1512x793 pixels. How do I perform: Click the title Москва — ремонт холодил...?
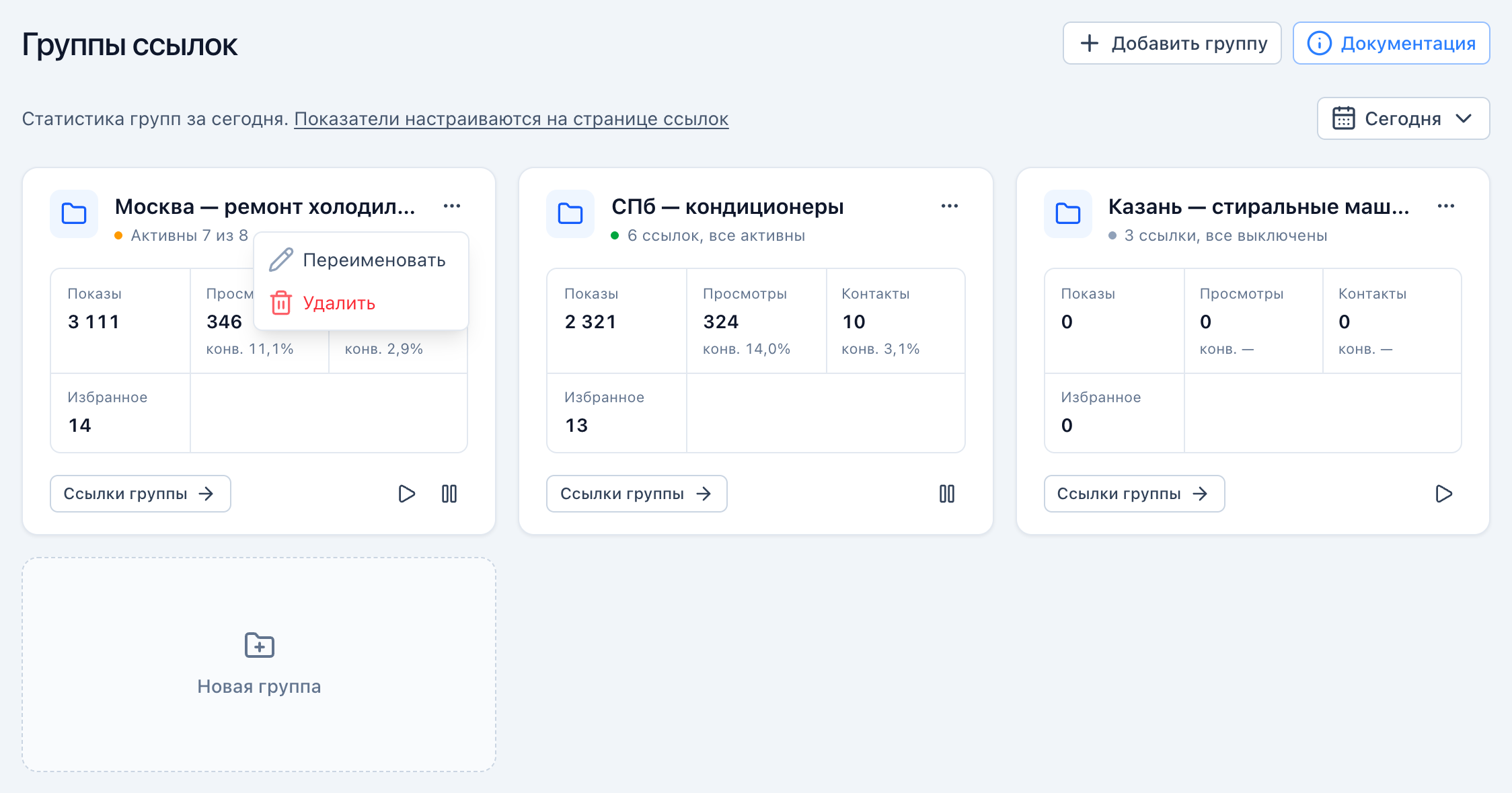(x=265, y=206)
